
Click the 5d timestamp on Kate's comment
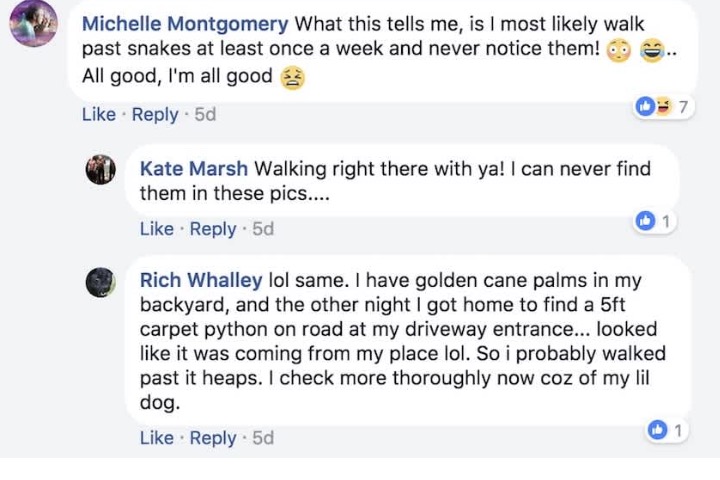(x=263, y=229)
